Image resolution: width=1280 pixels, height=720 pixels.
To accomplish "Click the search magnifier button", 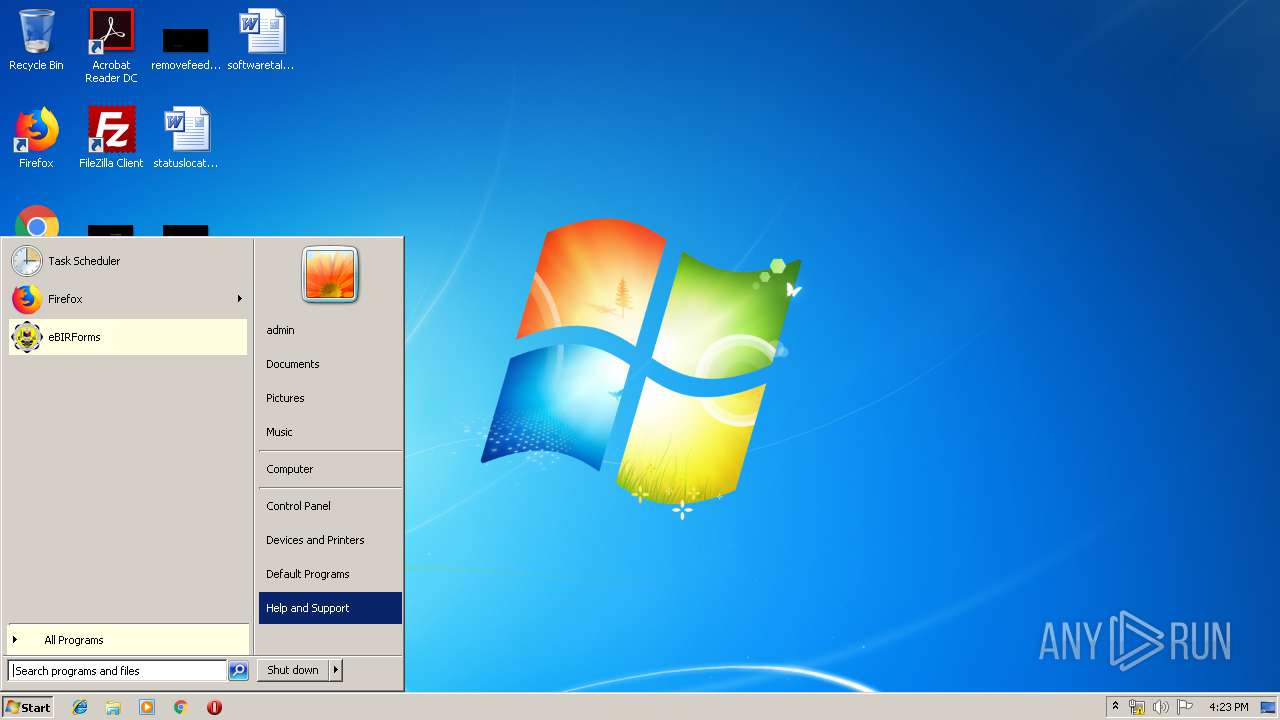I will click(238, 671).
